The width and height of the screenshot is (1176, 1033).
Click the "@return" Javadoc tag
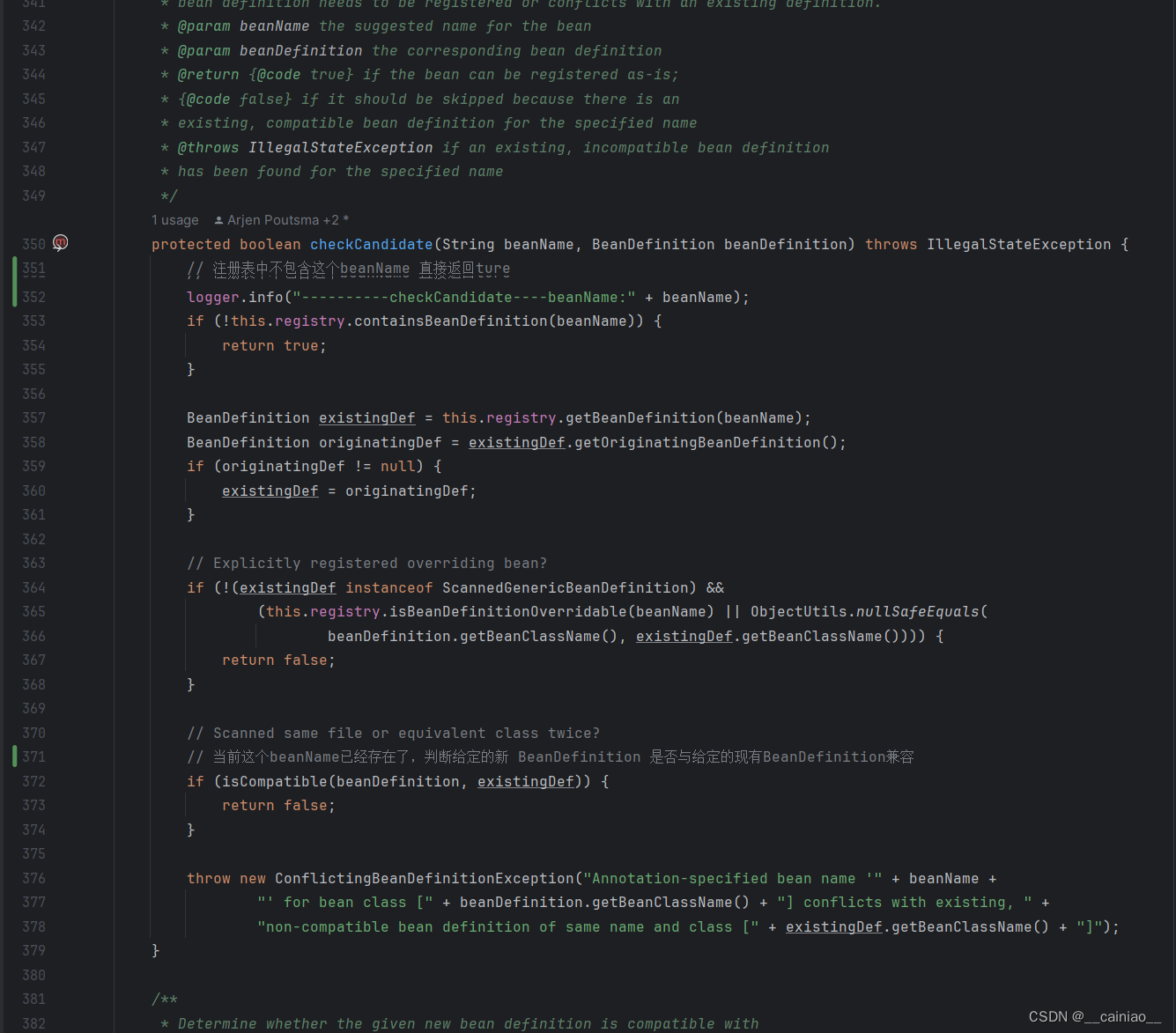[208, 75]
